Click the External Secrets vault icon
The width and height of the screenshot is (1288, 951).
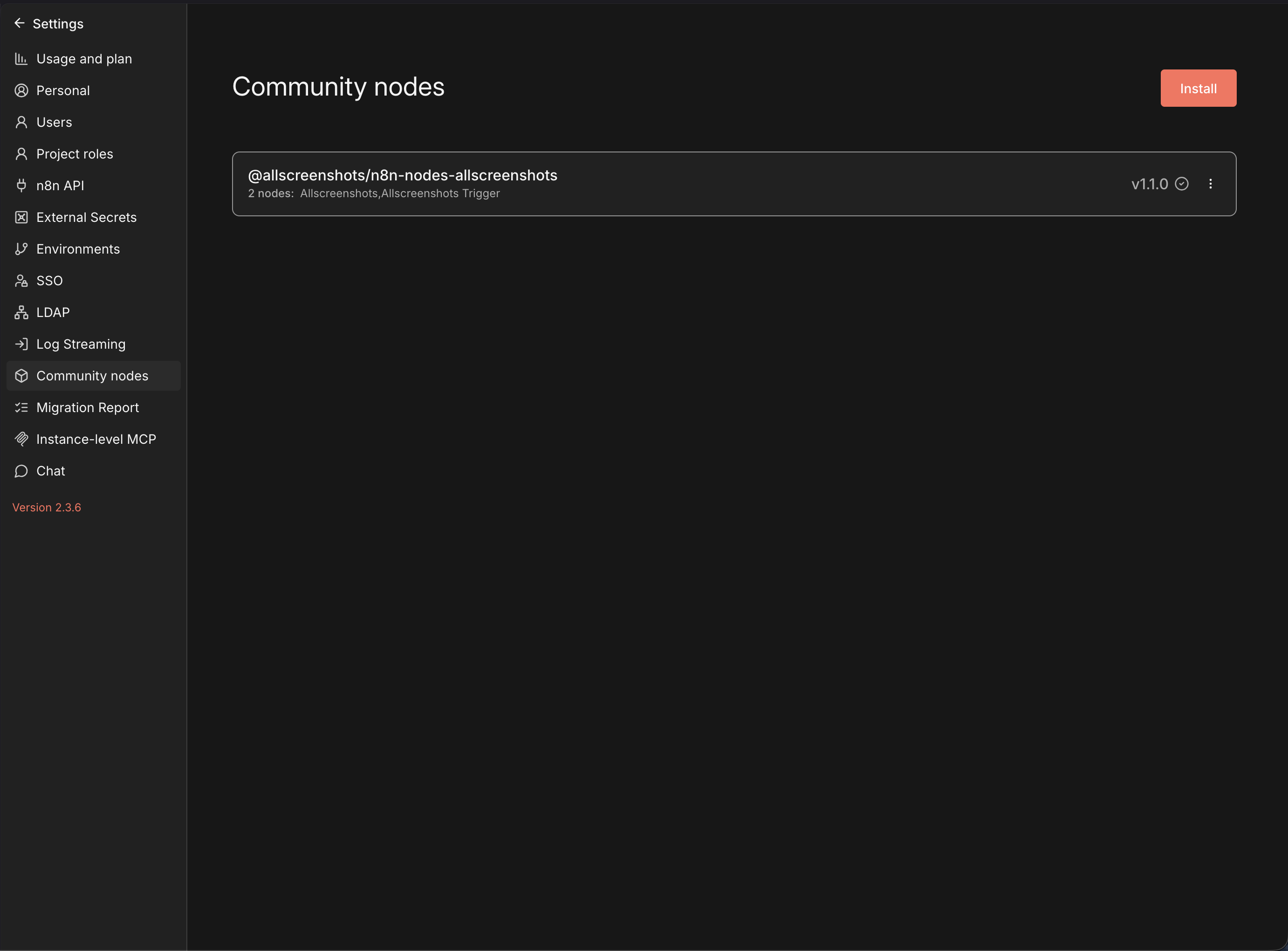coord(21,217)
